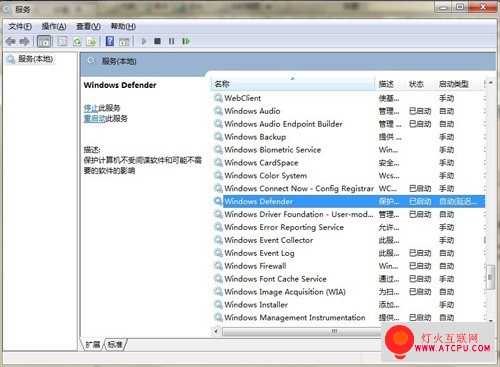Select Windows Image Acquisition (WIA) service
Screen dimensions: 500x367
[348, 292]
